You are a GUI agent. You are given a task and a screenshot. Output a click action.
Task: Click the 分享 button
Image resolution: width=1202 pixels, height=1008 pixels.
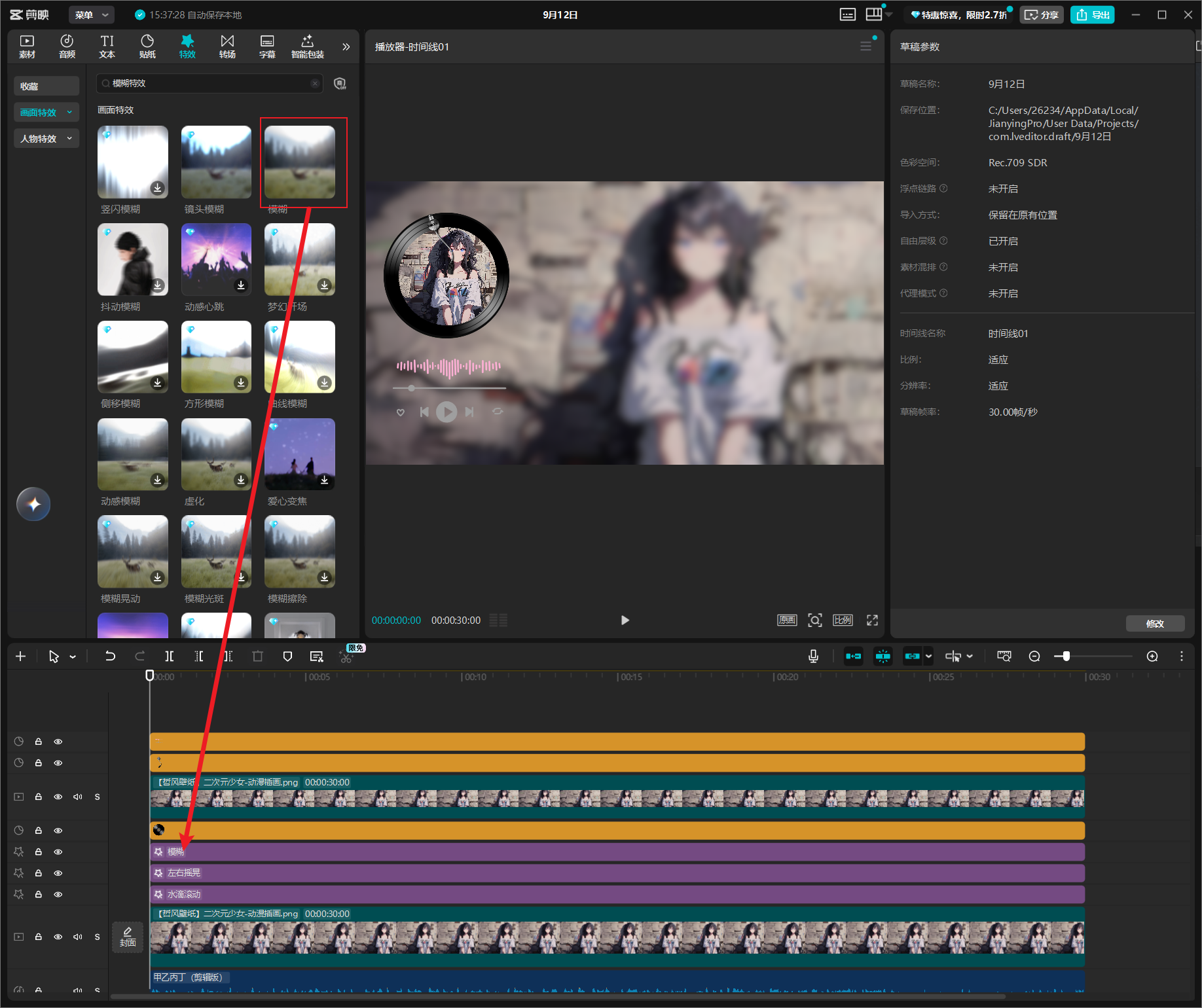(x=1042, y=14)
